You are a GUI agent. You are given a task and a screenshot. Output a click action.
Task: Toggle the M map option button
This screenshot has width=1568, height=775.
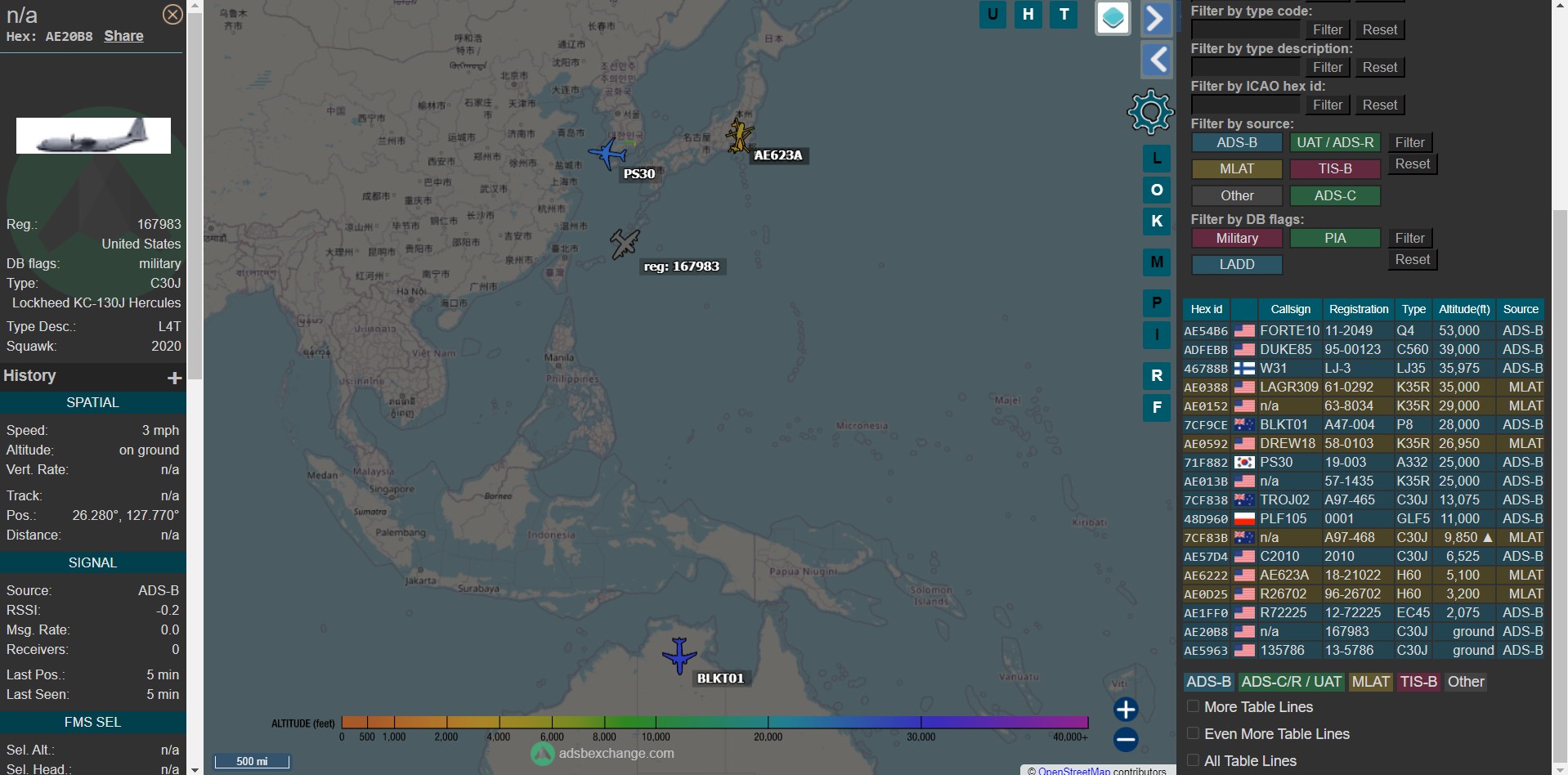pyautogui.click(x=1156, y=262)
